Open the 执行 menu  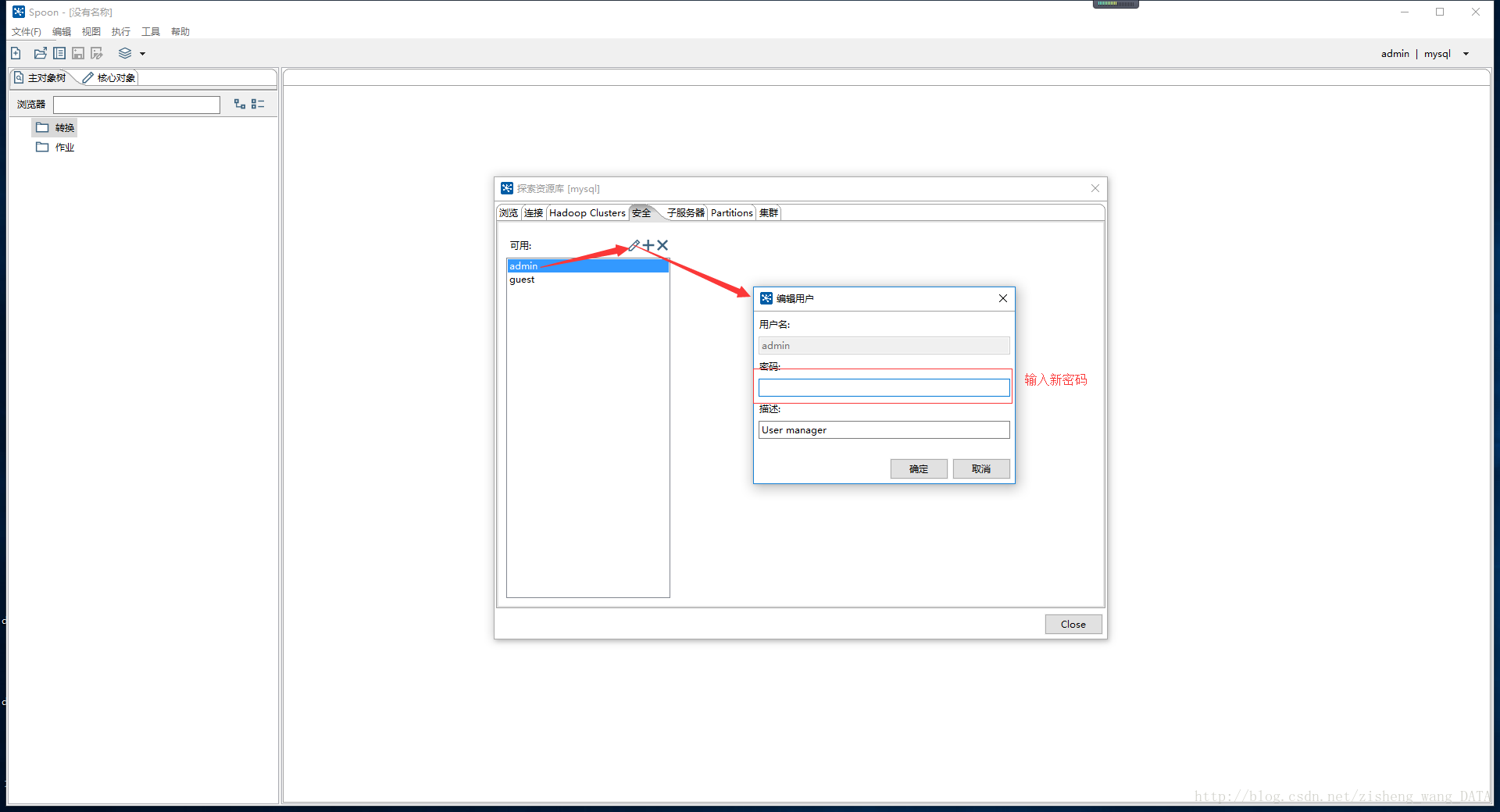click(x=121, y=32)
